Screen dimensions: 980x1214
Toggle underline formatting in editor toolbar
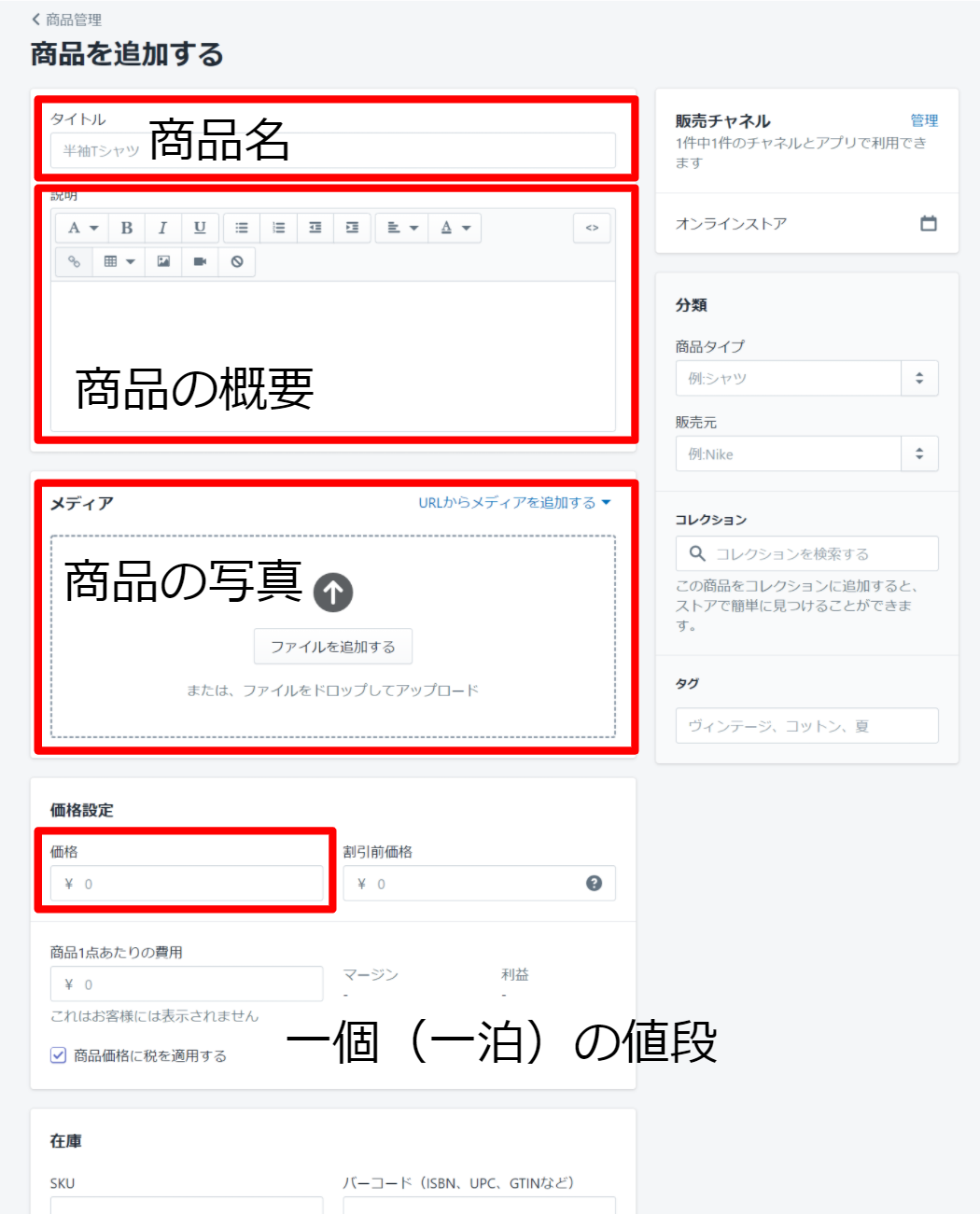[200, 228]
